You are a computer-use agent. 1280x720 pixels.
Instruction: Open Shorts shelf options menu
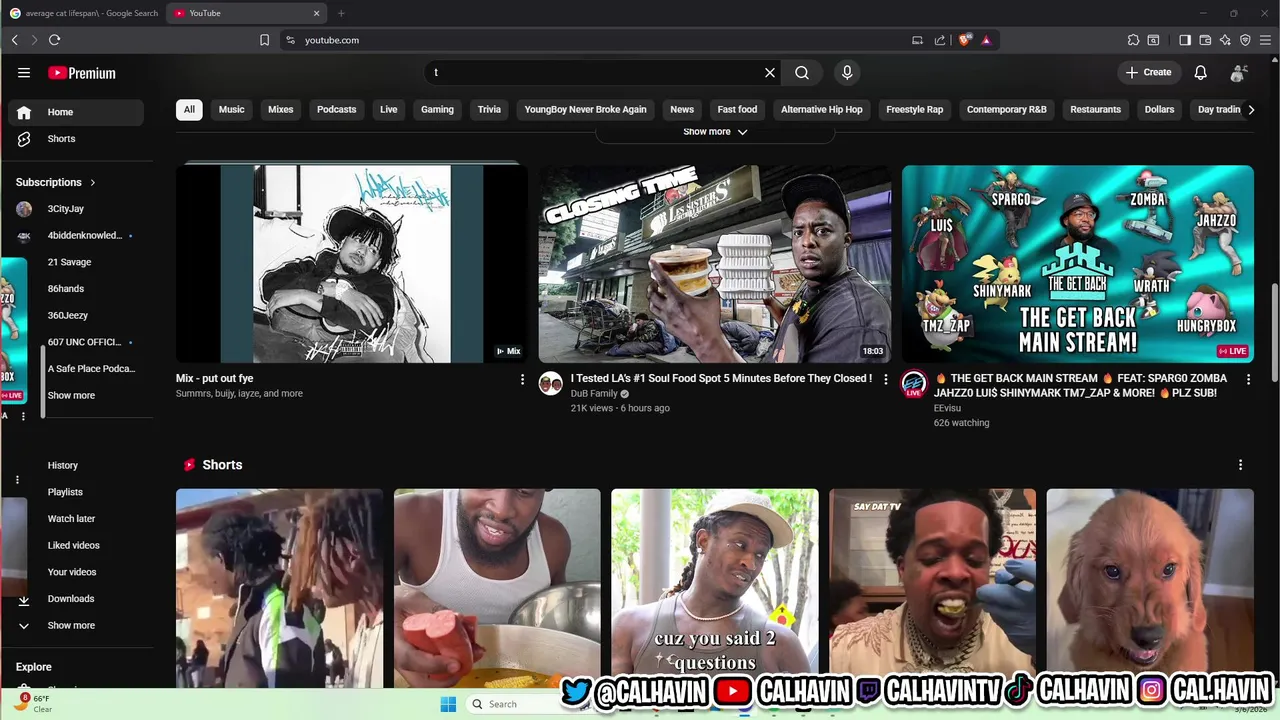(1241, 465)
